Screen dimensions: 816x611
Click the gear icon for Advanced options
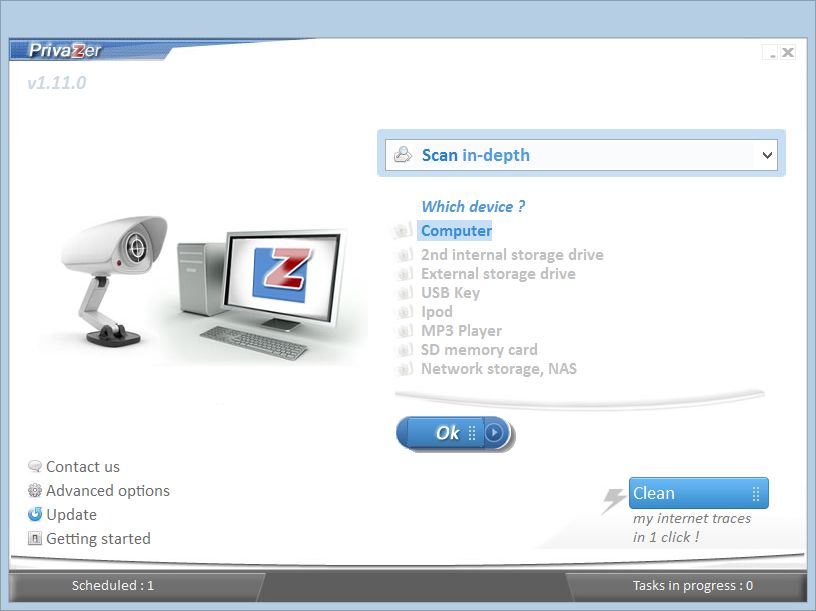[35, 490]
